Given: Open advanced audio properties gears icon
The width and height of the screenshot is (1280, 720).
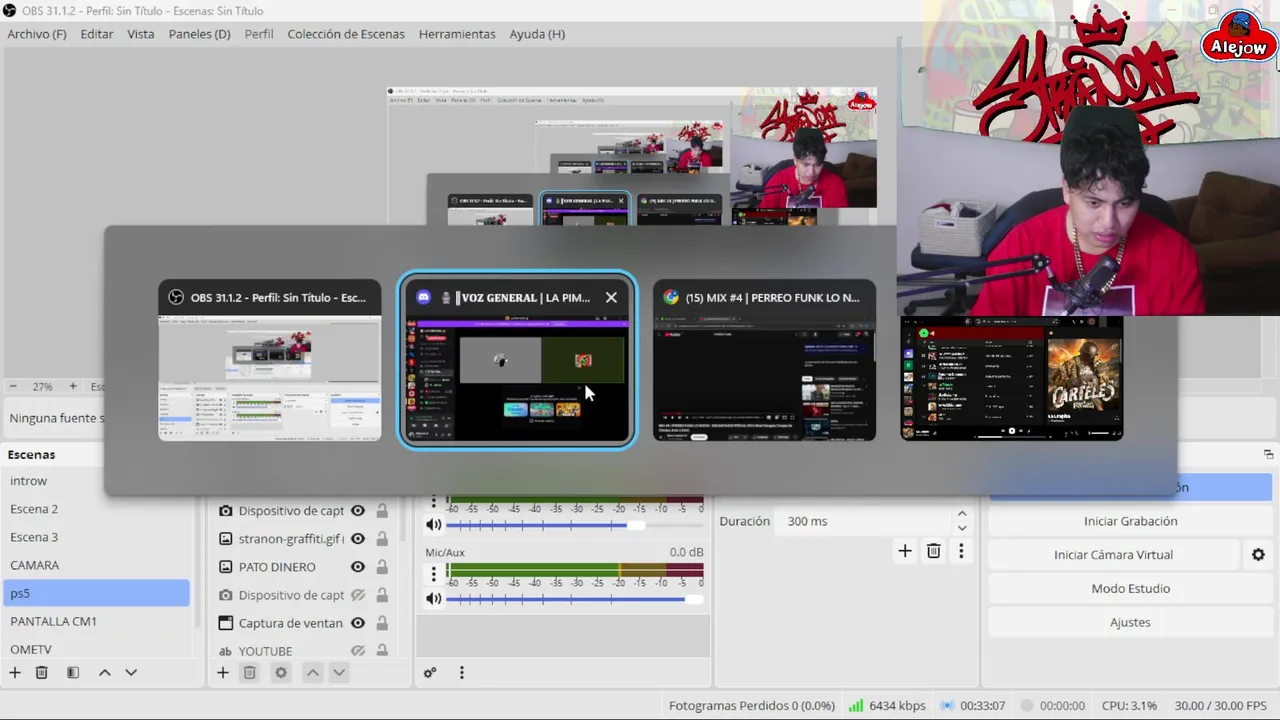Looking at the screenshot, I should coord(430,673).
